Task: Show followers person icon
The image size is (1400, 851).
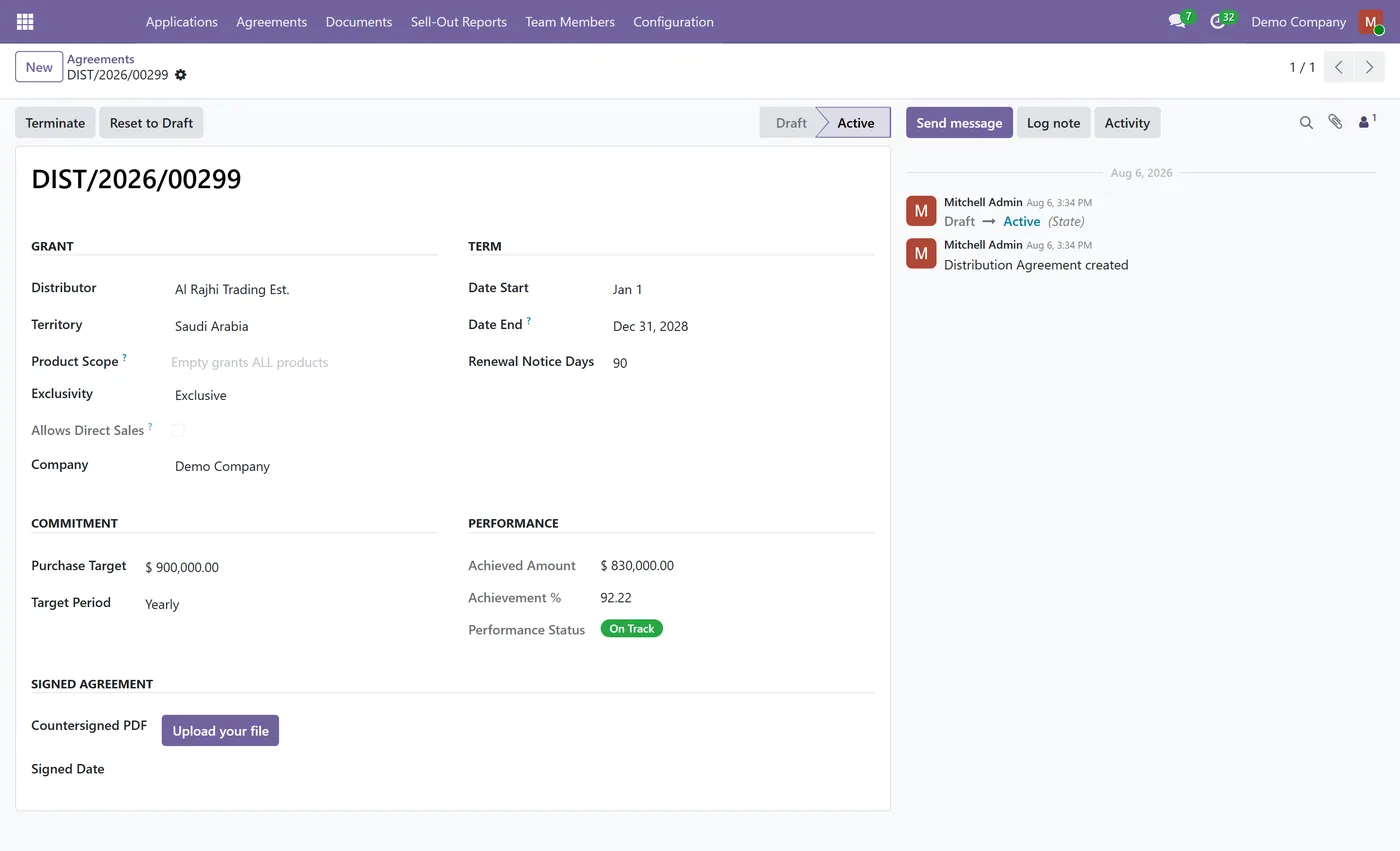Action: [x=1366, y=121]
